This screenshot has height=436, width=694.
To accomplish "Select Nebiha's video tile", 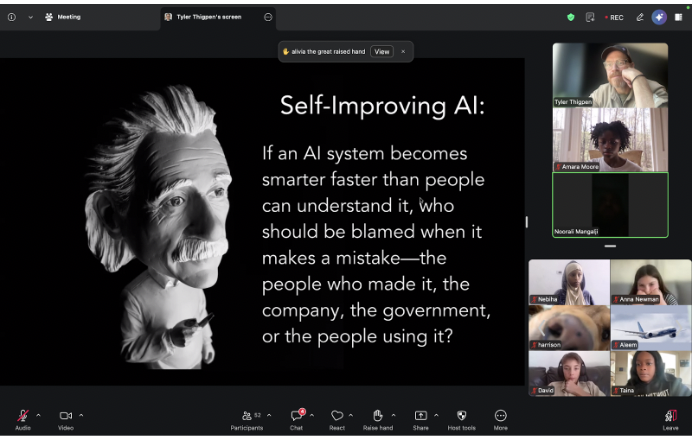I will [569, 282].
